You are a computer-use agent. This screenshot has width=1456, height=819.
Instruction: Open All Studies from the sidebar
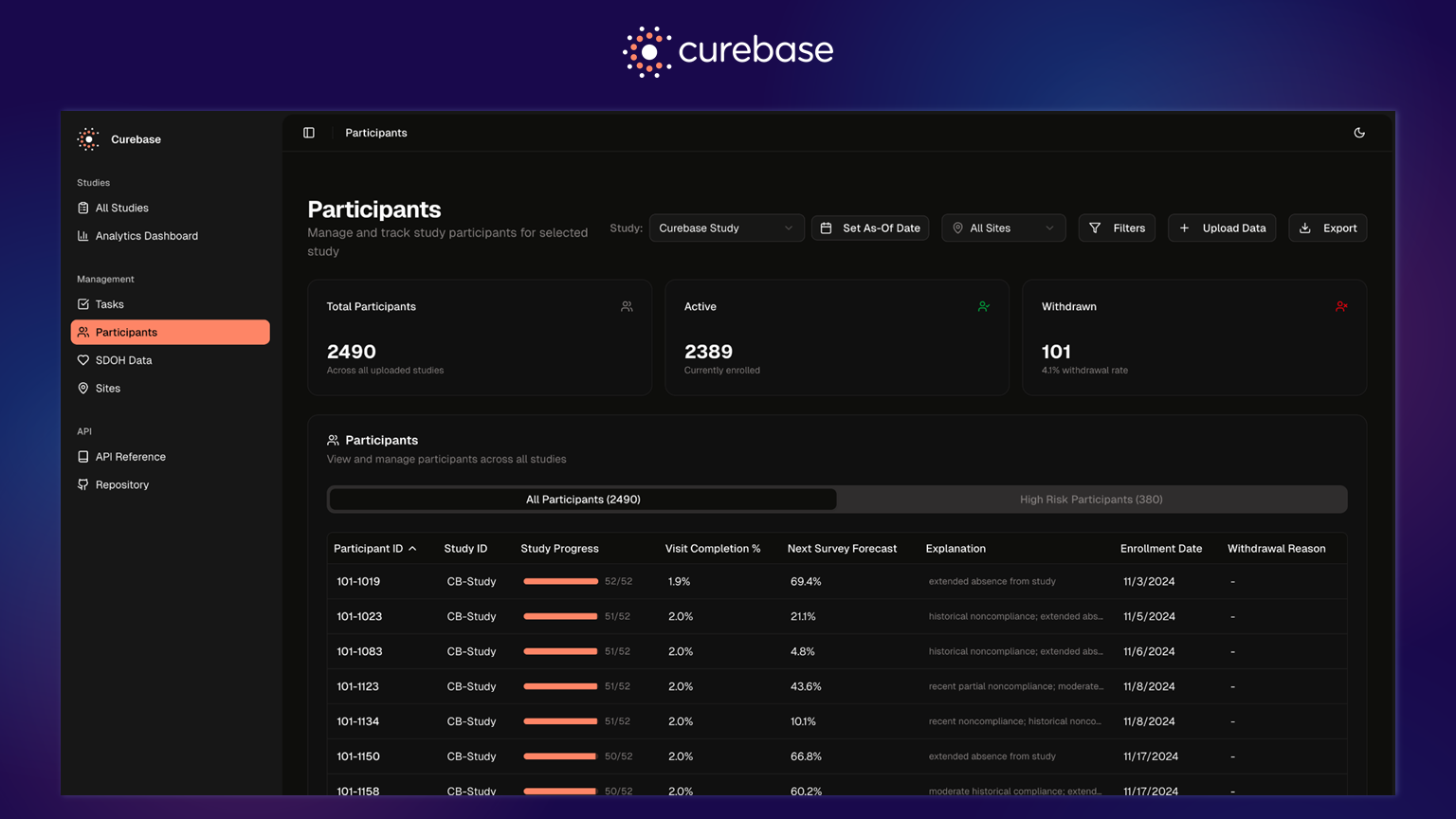click(121, 208)
